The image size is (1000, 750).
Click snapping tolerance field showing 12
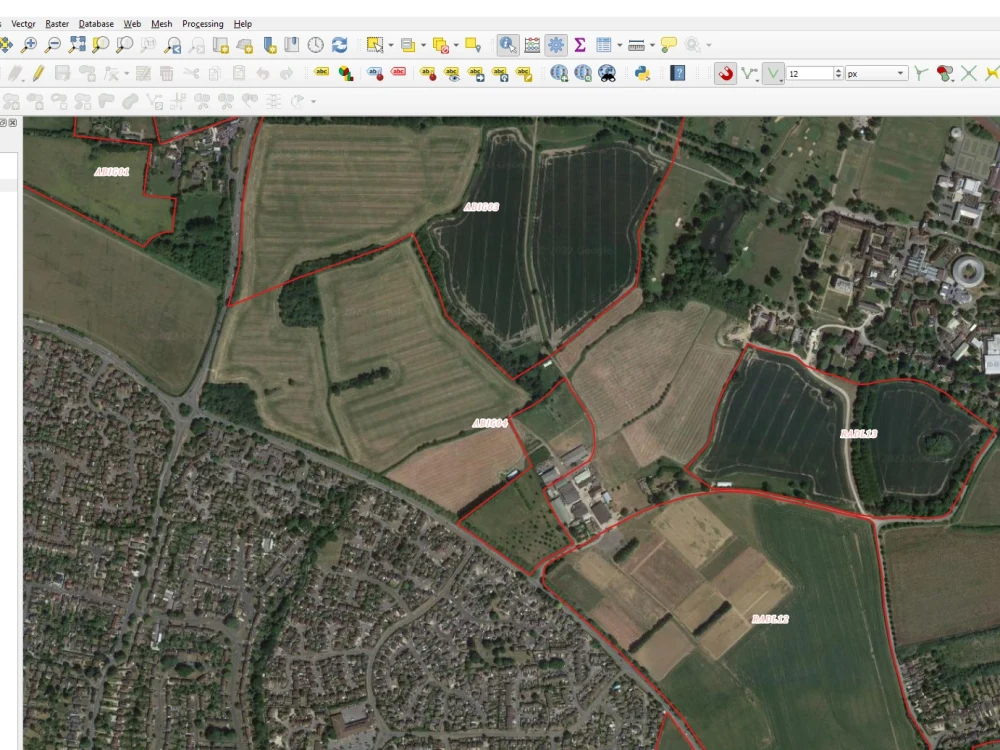point(810,73)
